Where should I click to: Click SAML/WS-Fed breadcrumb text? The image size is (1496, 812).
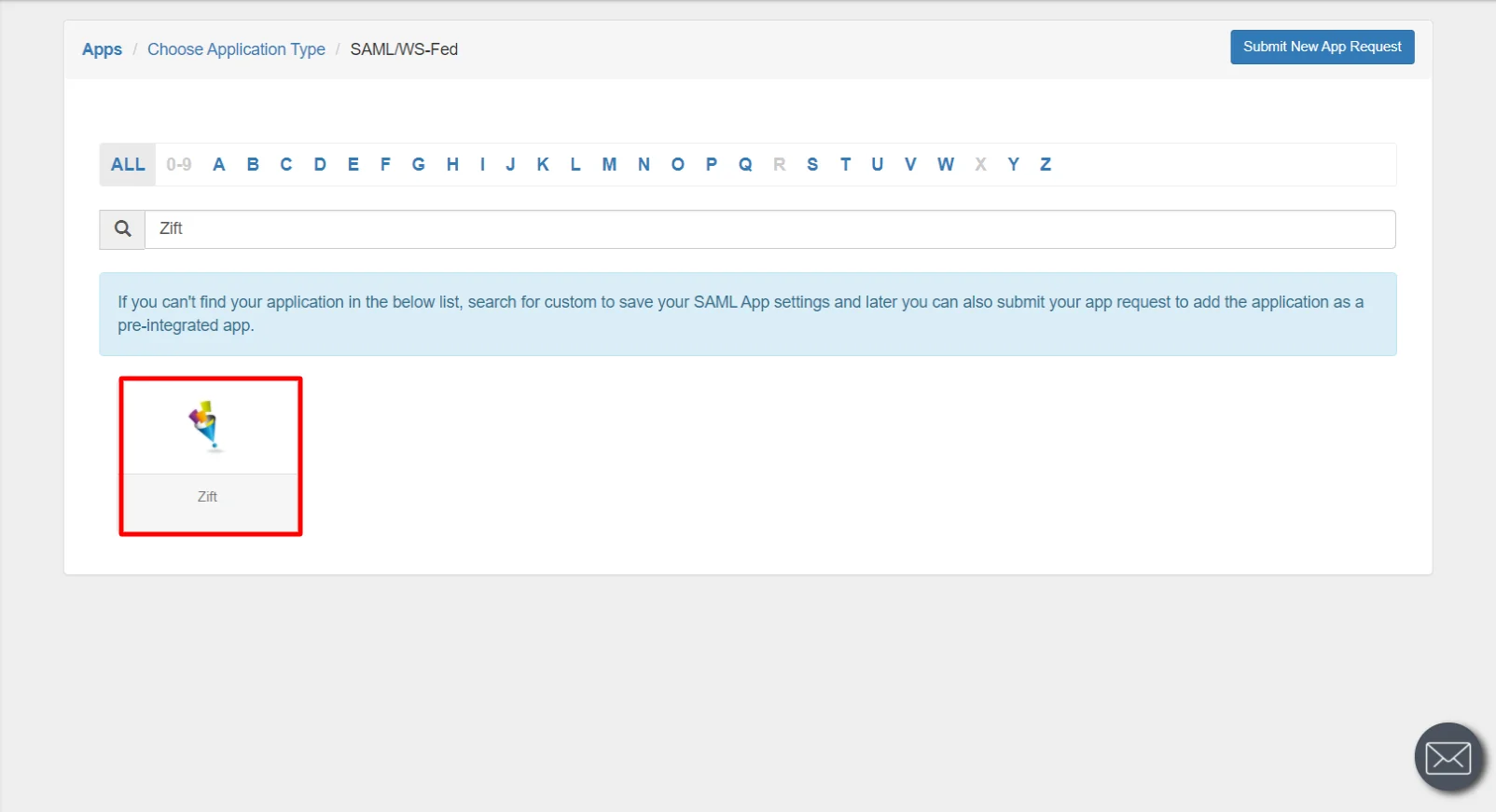coord(404,49)
